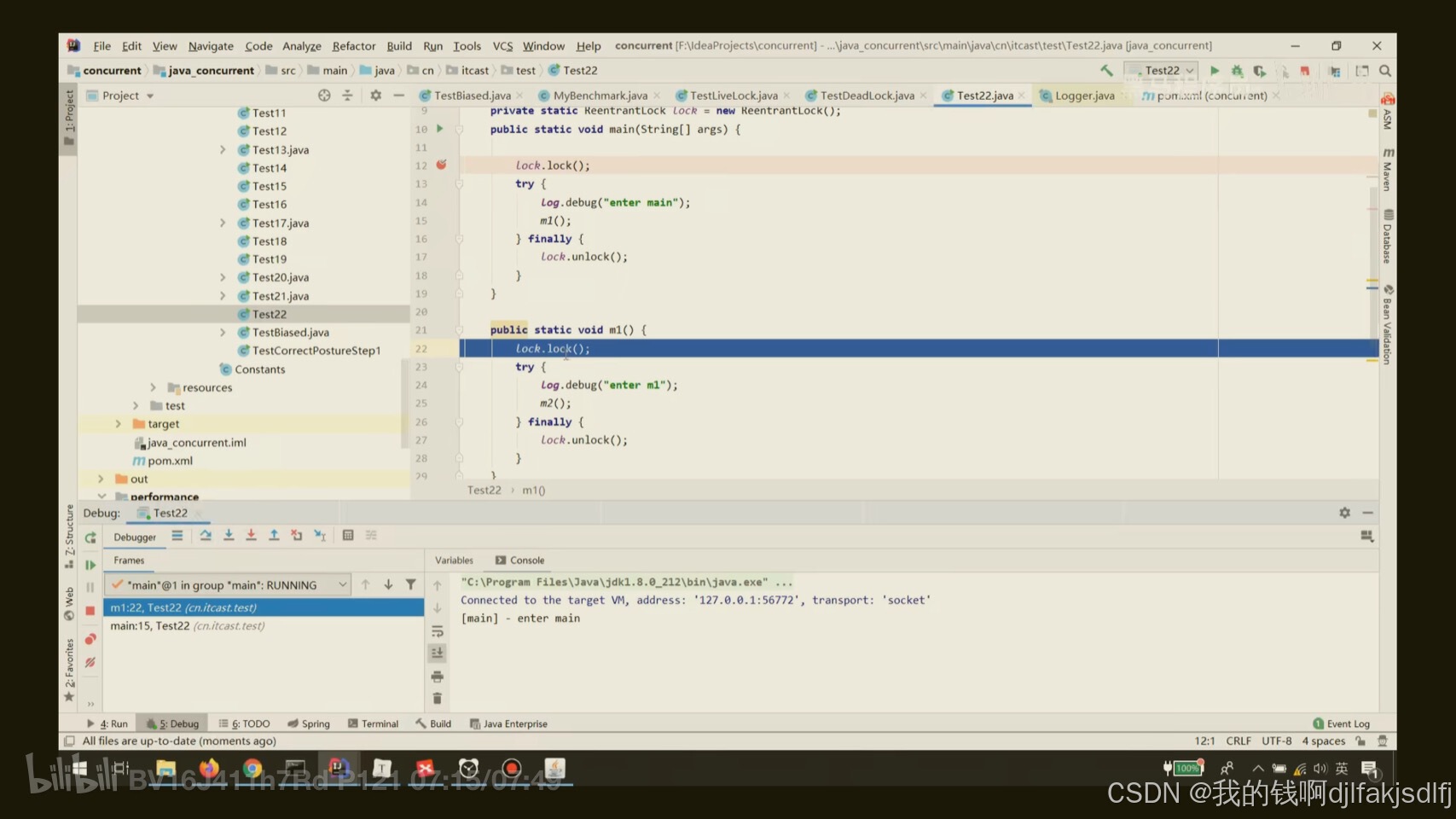The width and height of the screenshot is (1456, 819).
Task: Toggle breakpoint at line 12
Action: tap(441, 165)
